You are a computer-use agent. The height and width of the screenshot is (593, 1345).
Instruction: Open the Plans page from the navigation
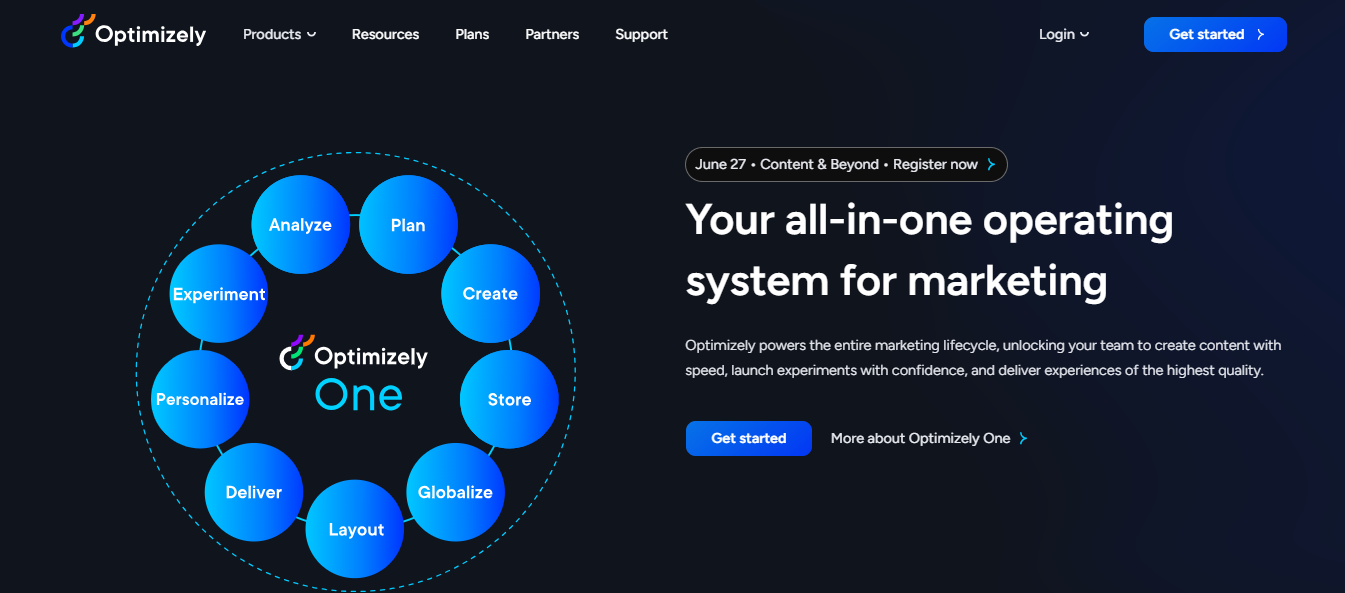(471, 34)
